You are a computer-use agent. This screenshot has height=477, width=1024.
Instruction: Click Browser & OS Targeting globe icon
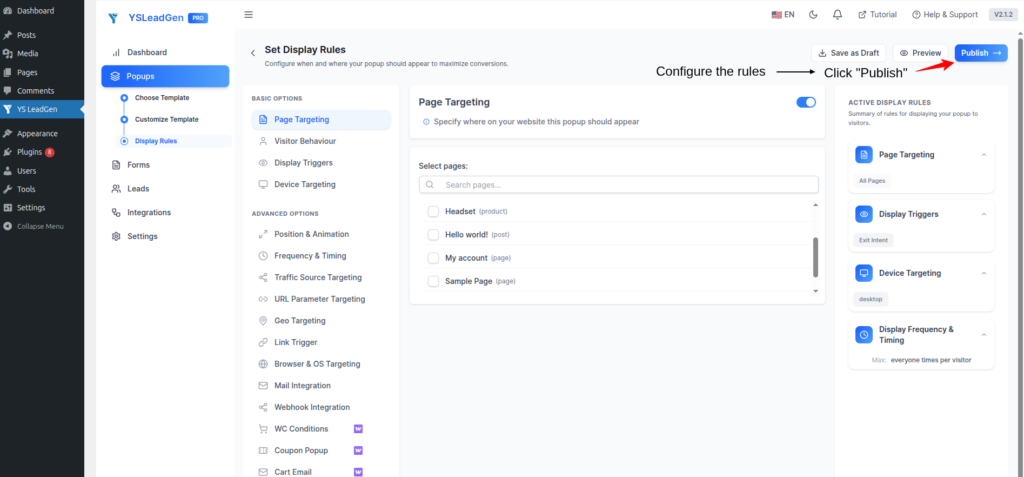point(263,364)
